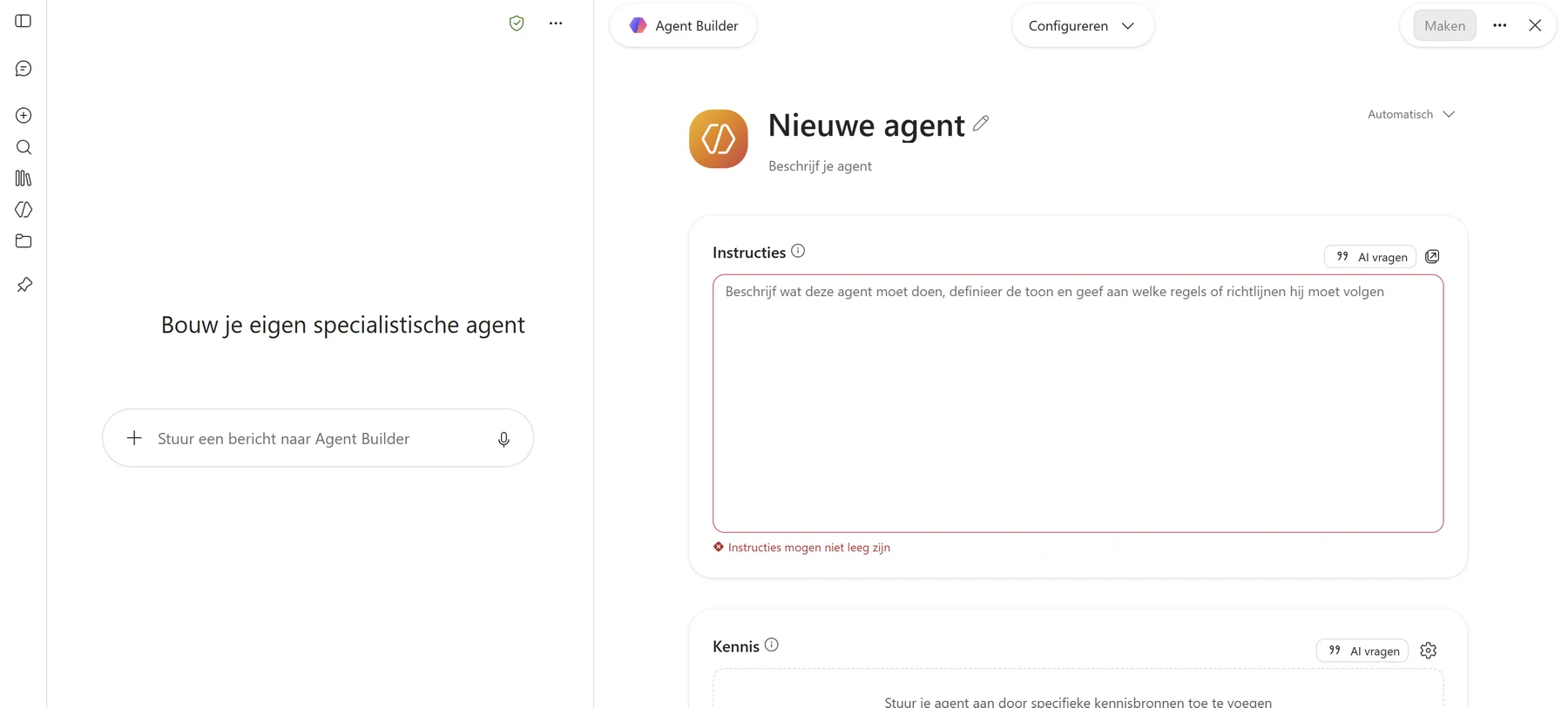Focus the Instructies text area
Image resolution: width=1568 pixels, height=708 pixels.
pos(1078,403)
